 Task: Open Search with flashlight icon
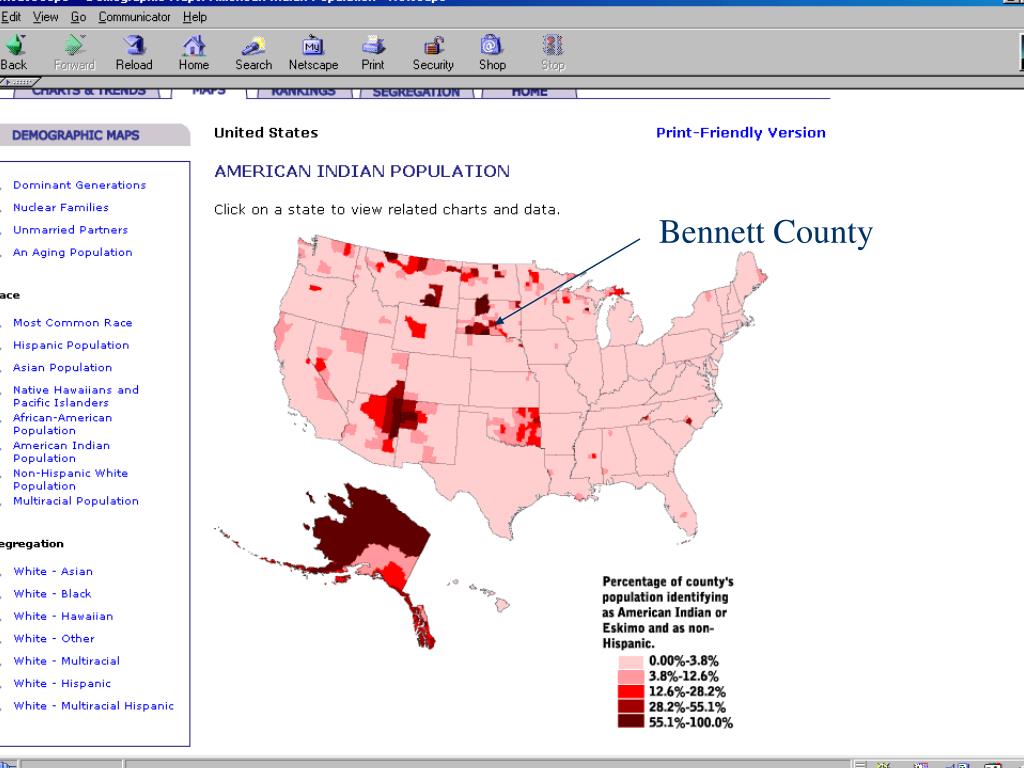click(x=253, y=45)
